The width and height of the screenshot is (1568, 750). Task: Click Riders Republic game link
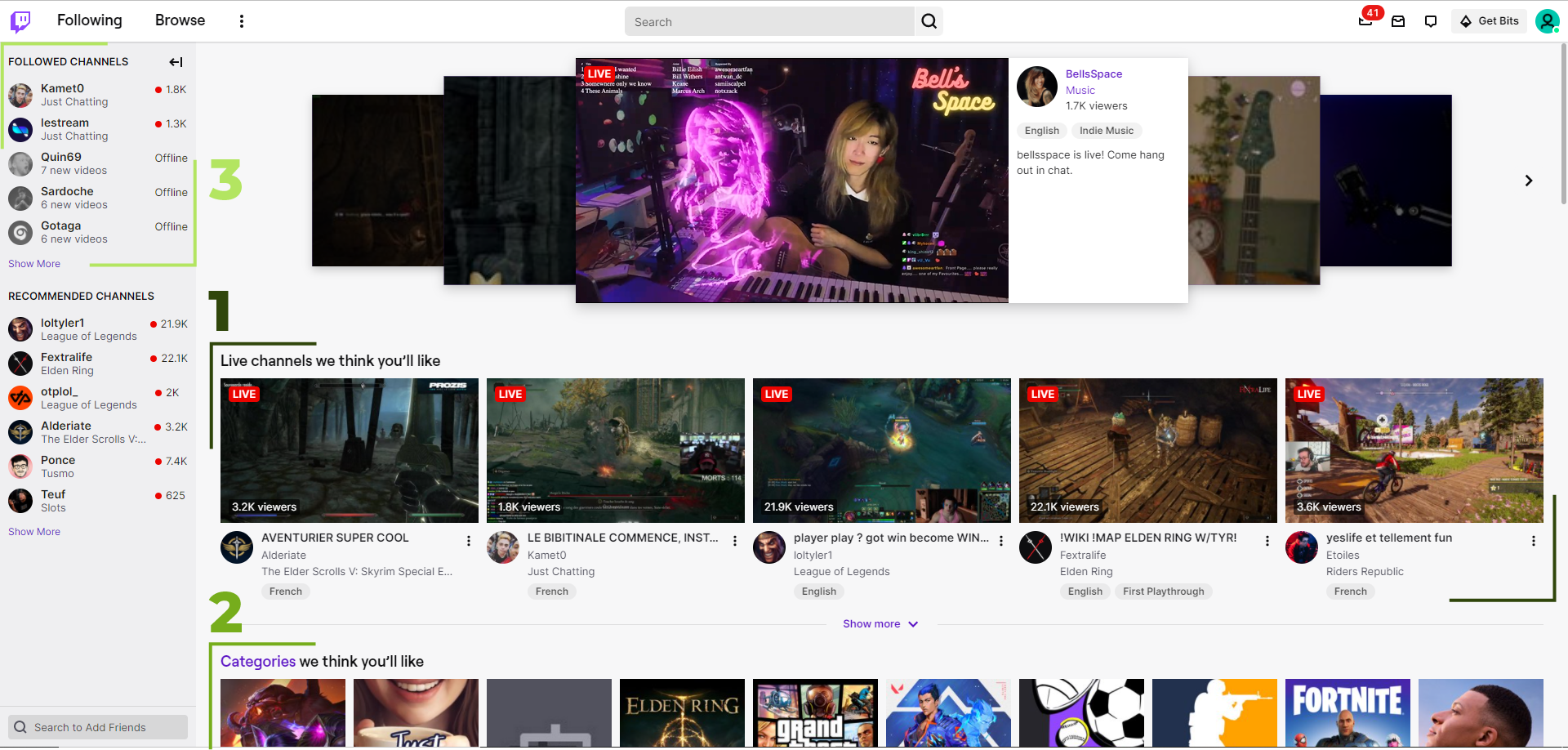pyautogui.click(x=1365, y=572)
